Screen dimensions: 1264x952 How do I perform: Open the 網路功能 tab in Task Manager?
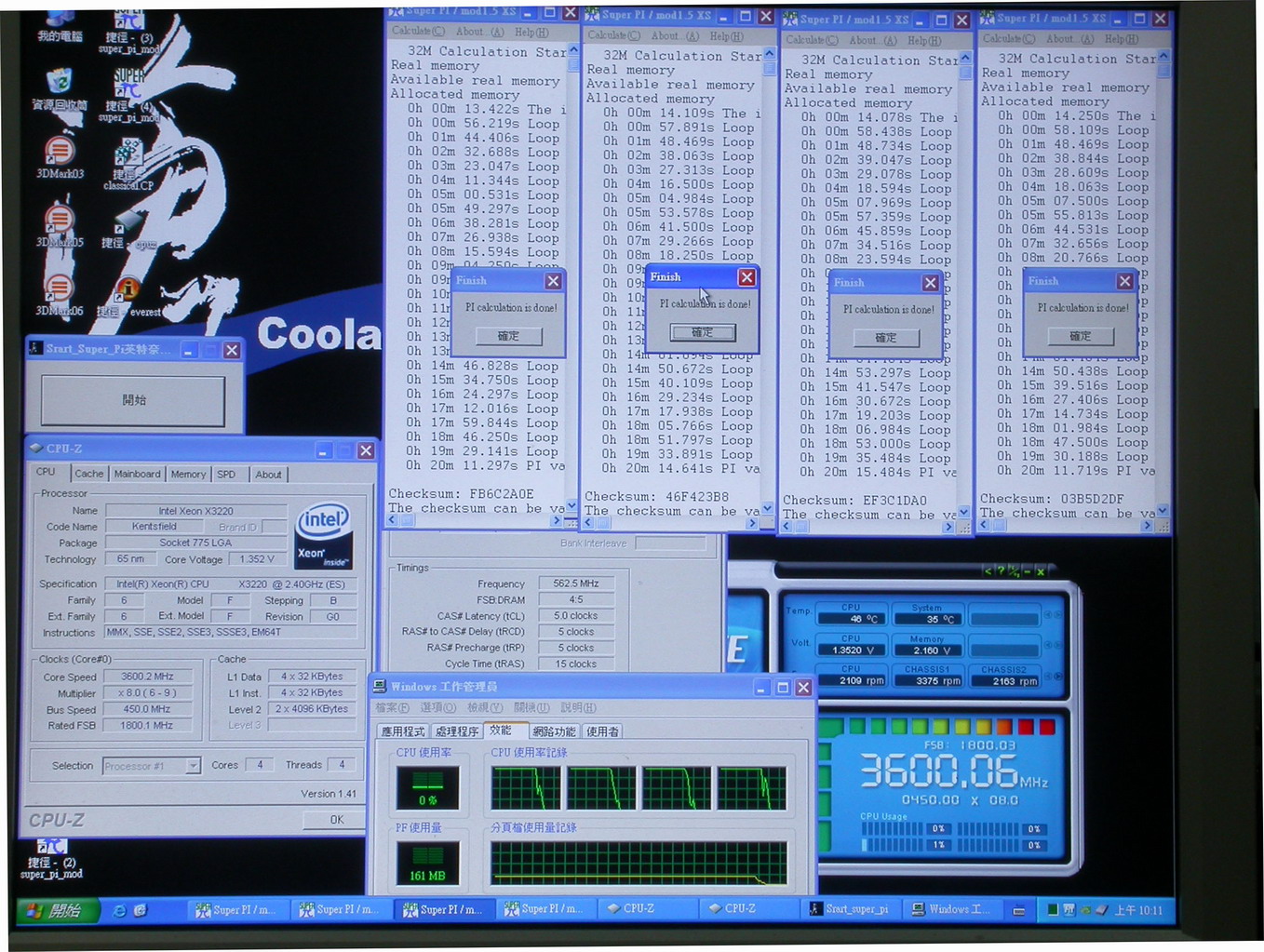click(554, 731)
